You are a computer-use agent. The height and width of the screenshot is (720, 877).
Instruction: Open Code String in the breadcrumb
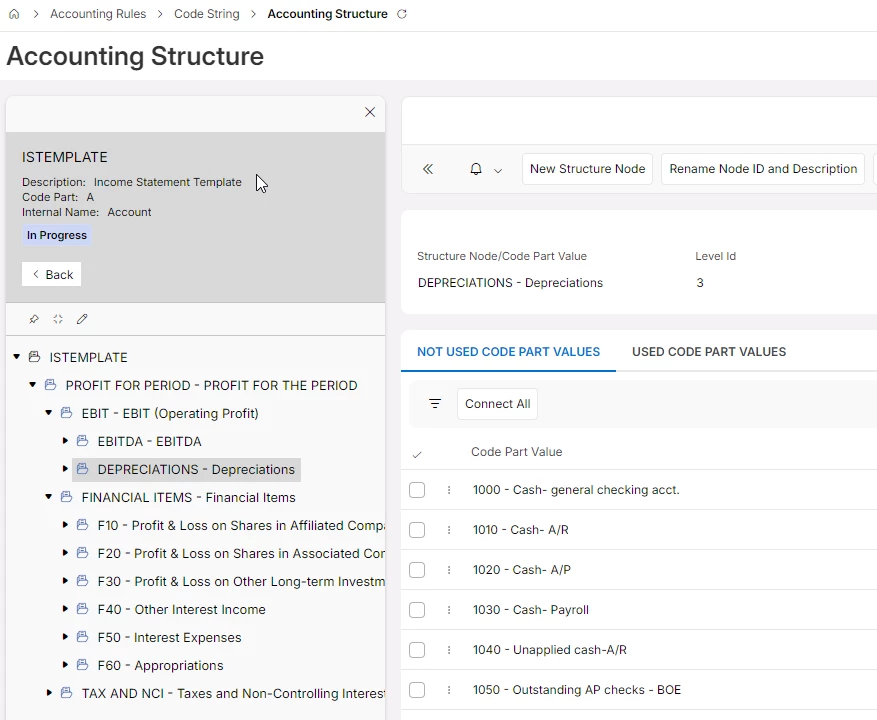[206, 14]
